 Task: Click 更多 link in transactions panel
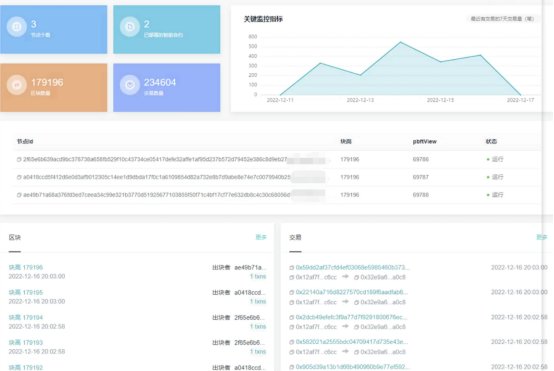tap(542, 237)
